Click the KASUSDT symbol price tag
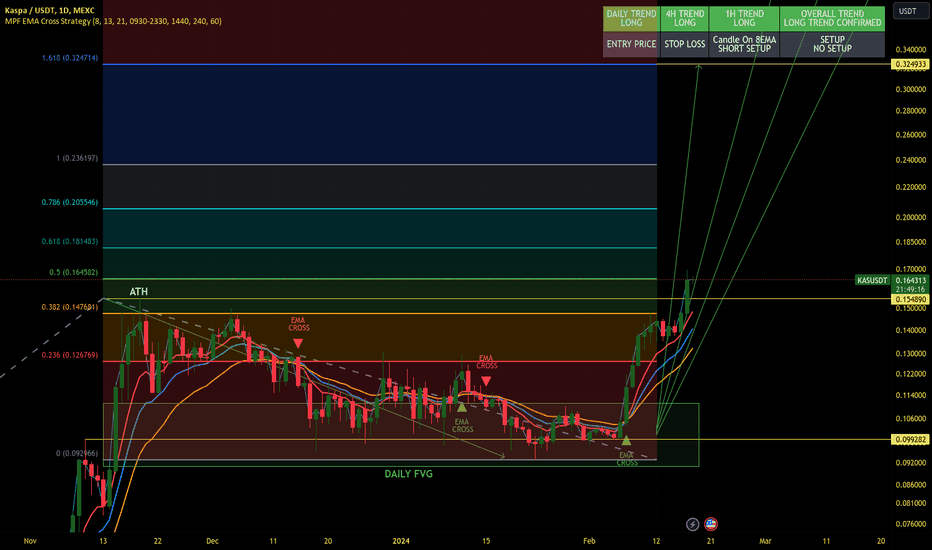Image resolution: width=932 pixels, height=550 pixels. pyautogui.click(x=872, y=280)
